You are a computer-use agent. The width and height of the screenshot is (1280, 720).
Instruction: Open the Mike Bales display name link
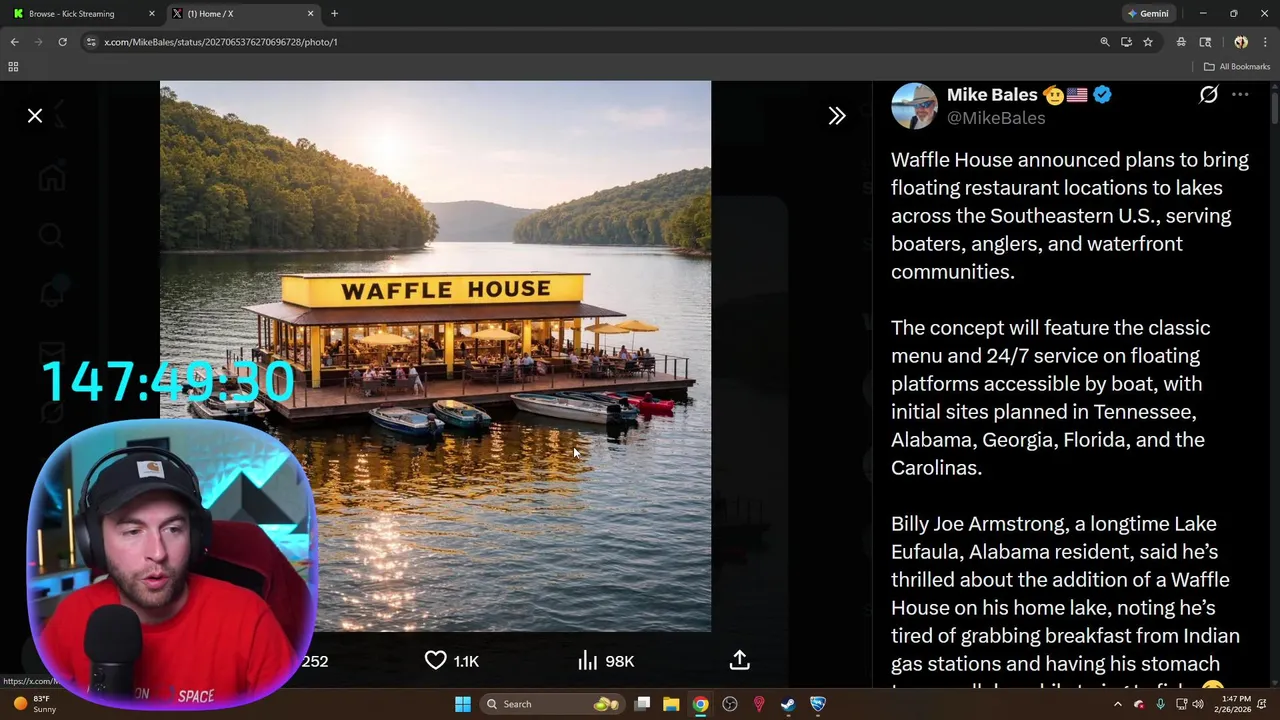pyautogui.click(x=992, y=95)
